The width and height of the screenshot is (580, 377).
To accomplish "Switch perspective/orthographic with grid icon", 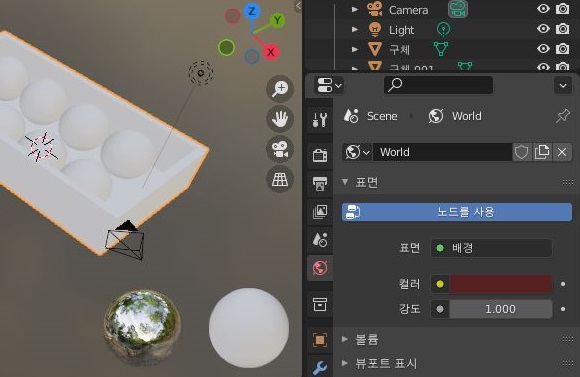I will pyautogui.click(x=280, y=179).
